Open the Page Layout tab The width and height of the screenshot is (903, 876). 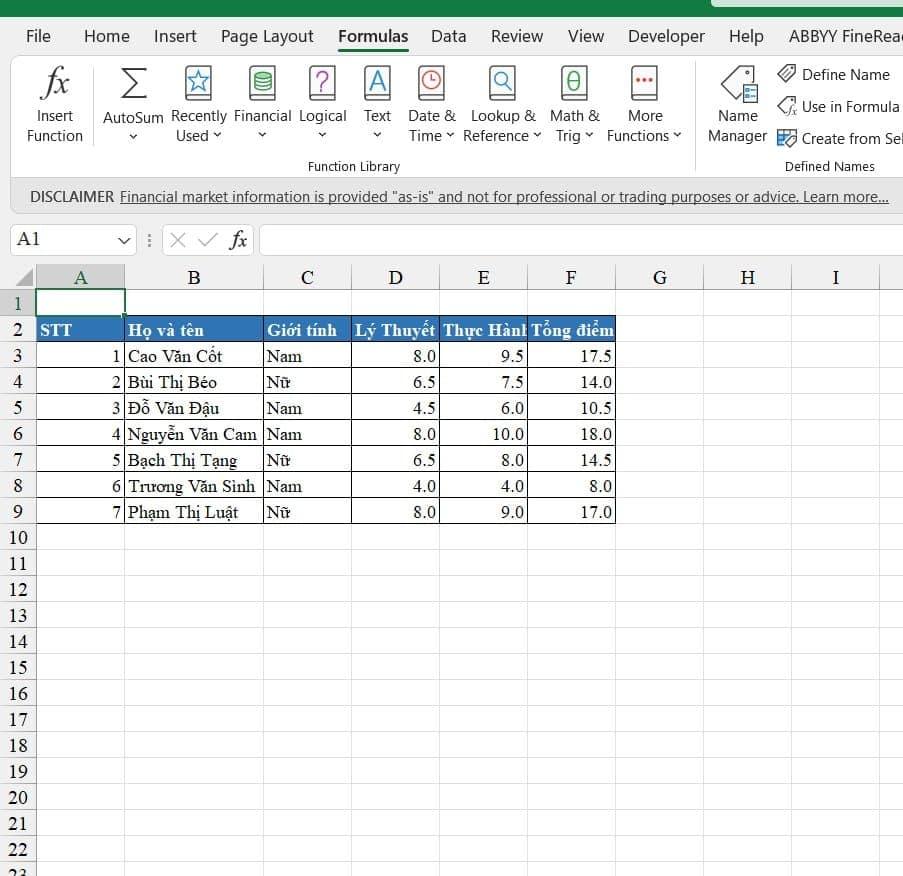(x=267, y=36)
